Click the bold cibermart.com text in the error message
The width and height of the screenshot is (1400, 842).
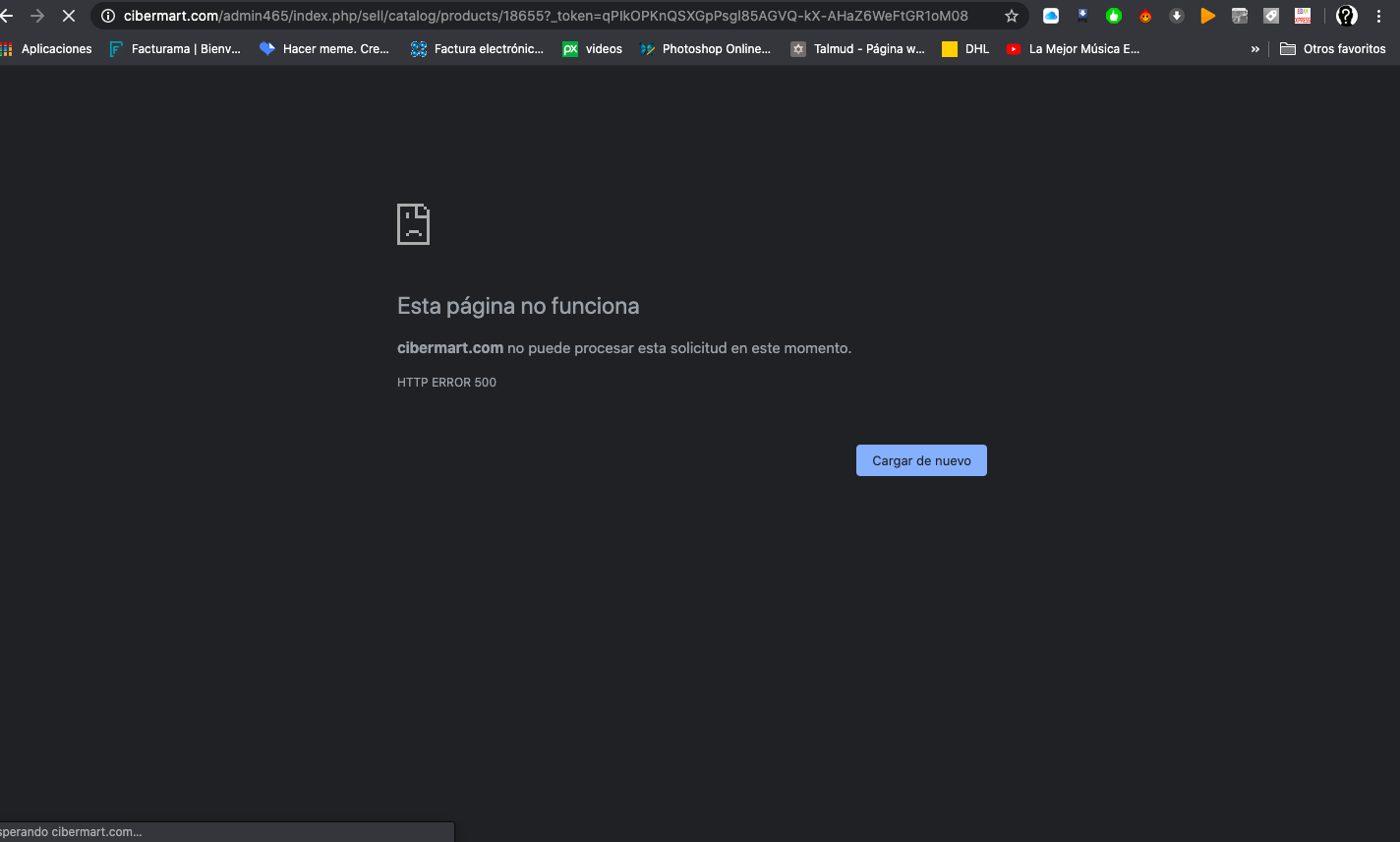coord(450,348)
